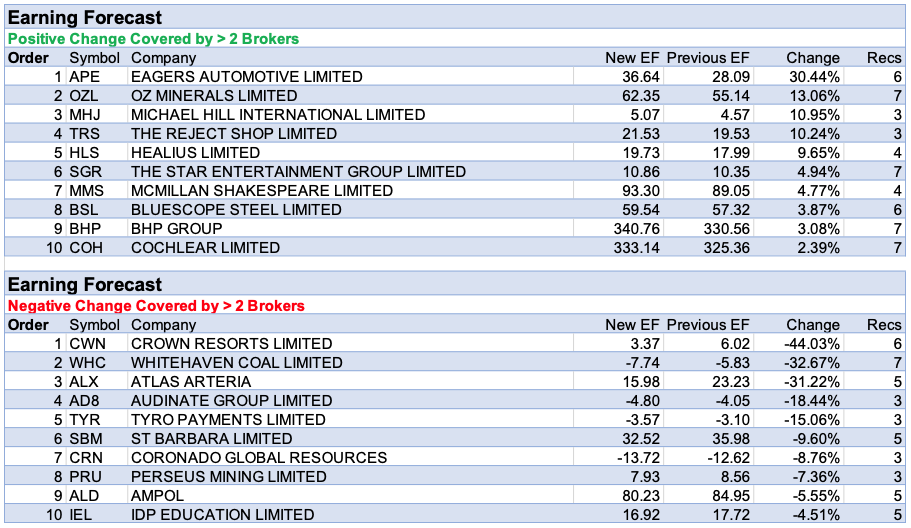Click the CORONADO GLOBAL RESOURCES cell
This screenshot has width=911, height=528.
coord(258,458)
